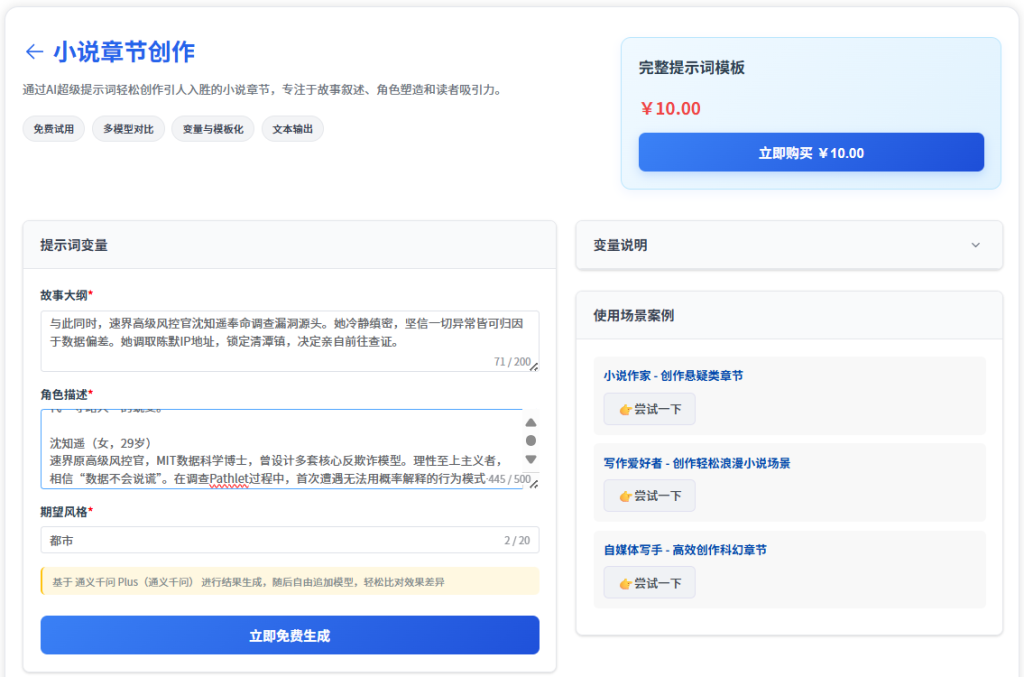Image resolution: width=1024 pixels, height=677 pixels.
Task: Click the scroll-up arrow in 角色描述 box
Action: 531,422
